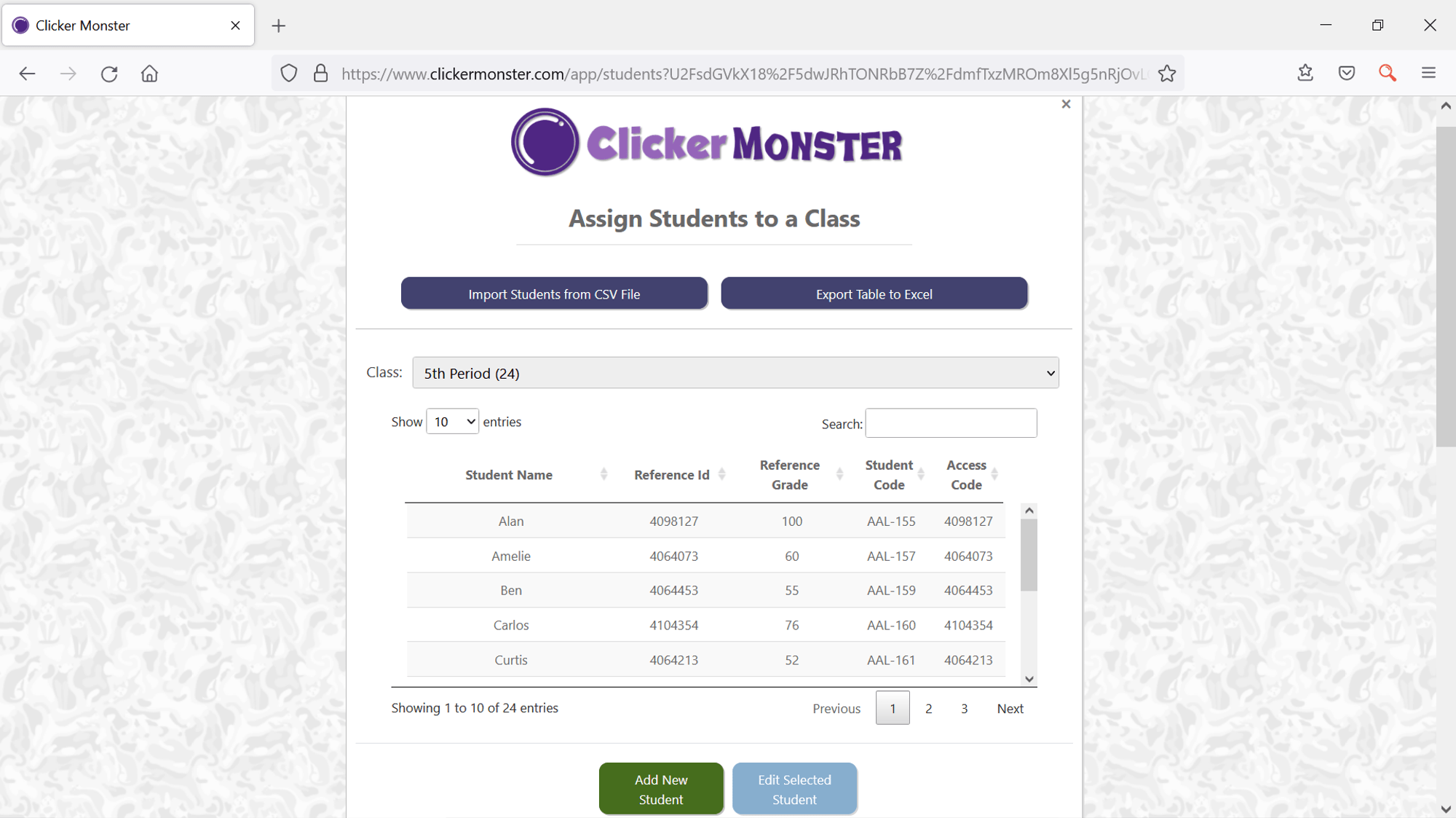Click the red search magnifier icon

point(1387,73)
